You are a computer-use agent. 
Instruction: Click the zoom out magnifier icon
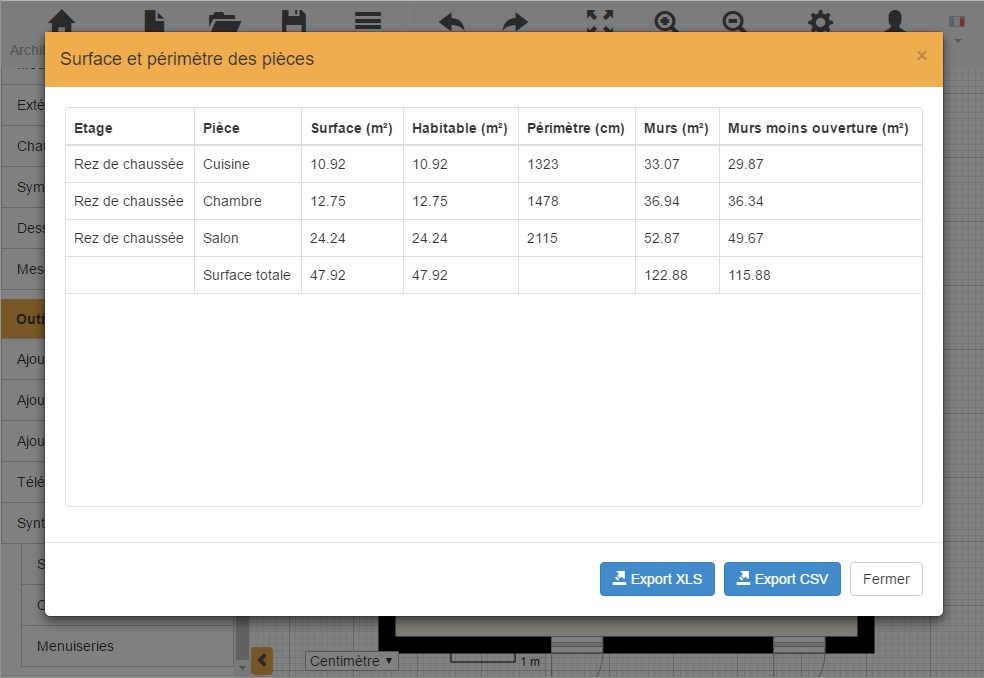click(735, 20)
